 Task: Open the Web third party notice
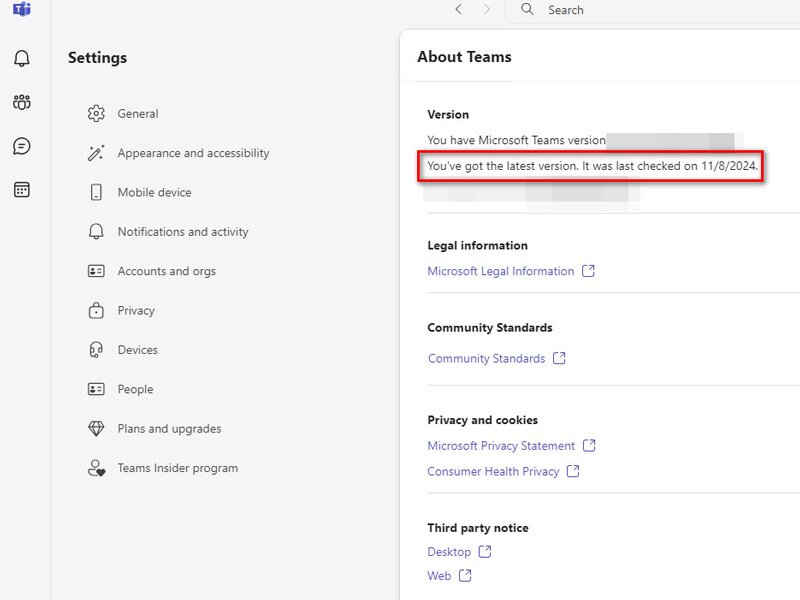tap(439, 576)
